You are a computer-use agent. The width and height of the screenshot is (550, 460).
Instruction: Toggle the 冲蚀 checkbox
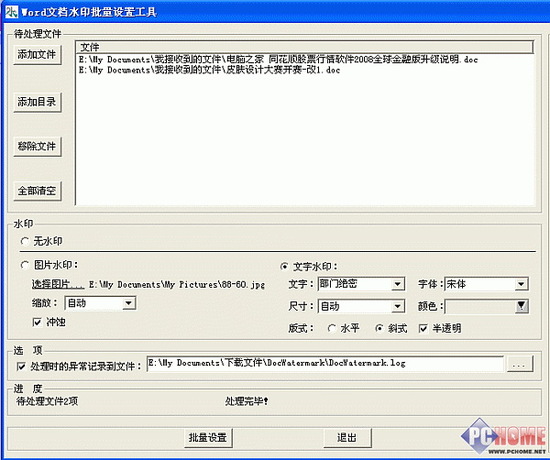pos(37,322)
